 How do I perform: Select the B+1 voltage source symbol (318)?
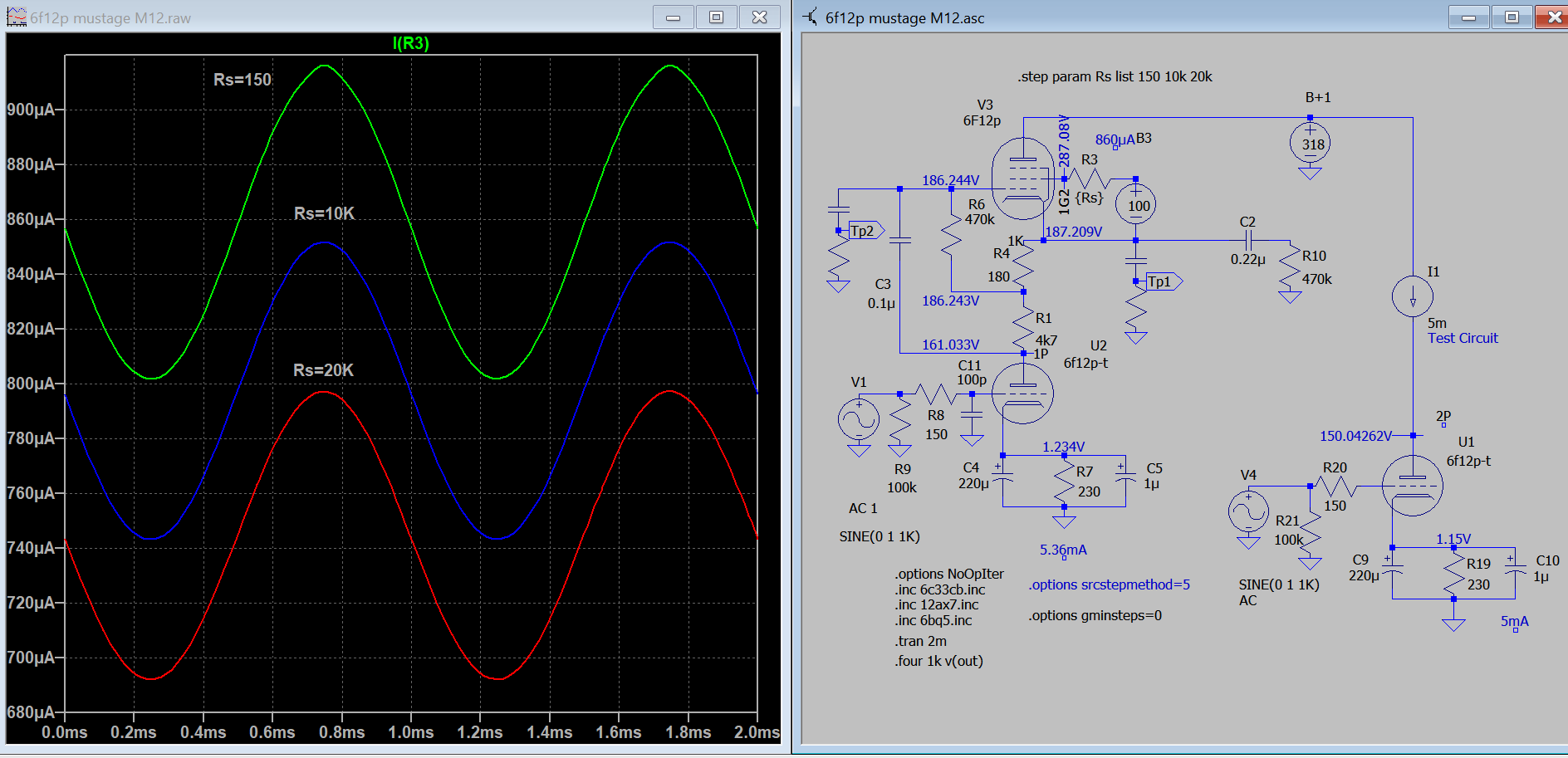tap(1310, 144)
